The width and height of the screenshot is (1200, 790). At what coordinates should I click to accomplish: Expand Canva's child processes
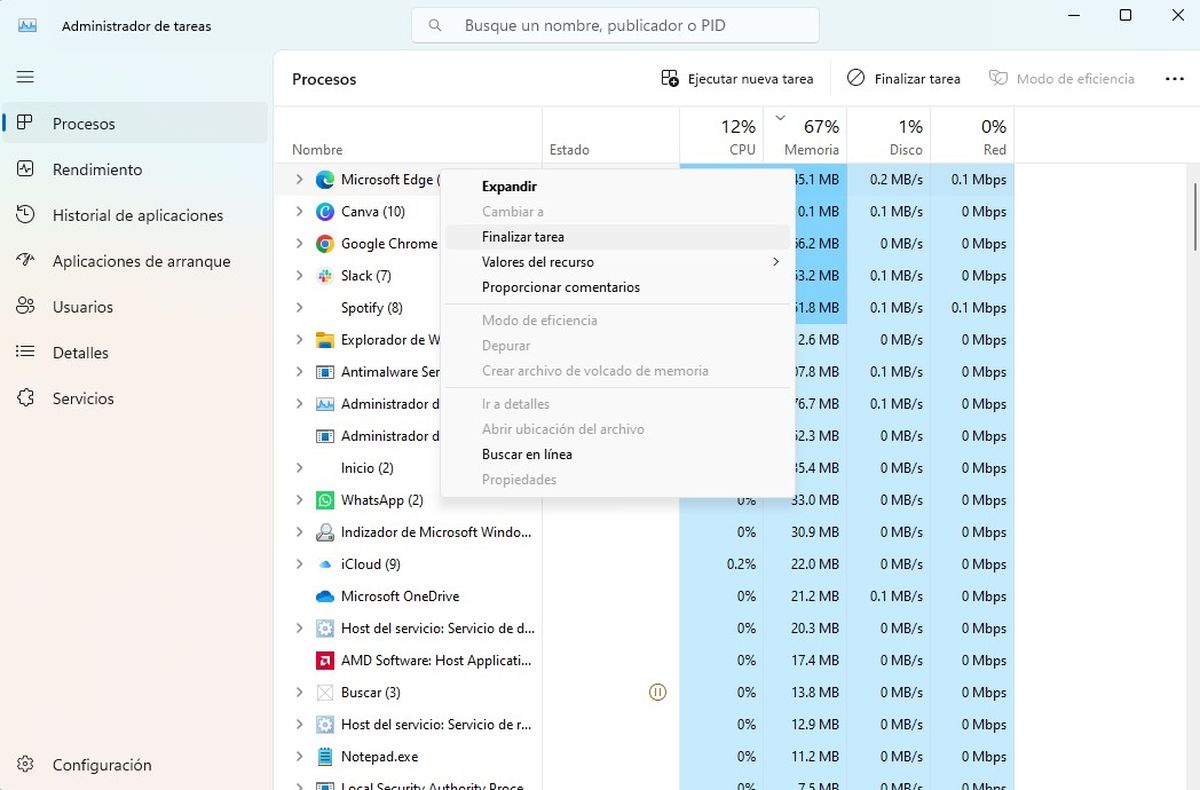tap(299, 211)
